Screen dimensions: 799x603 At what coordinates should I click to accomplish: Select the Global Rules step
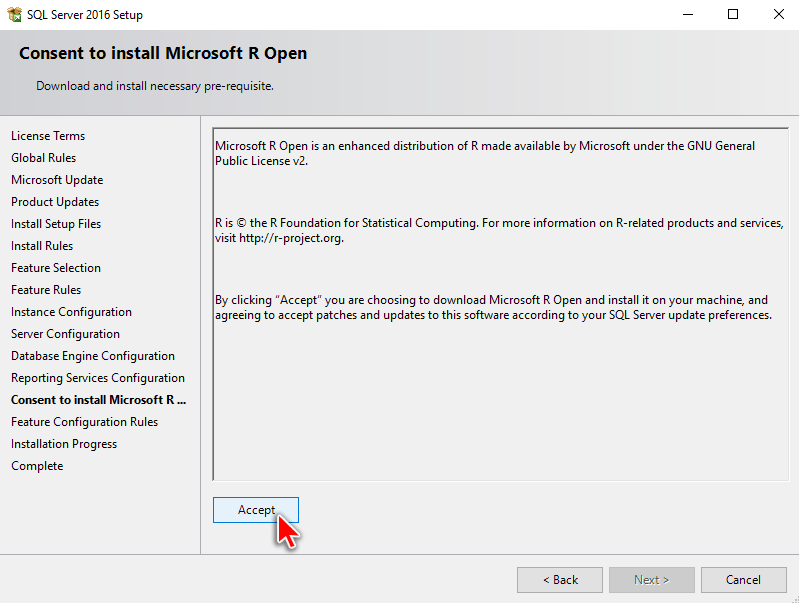pyautogui.click(x=43, y=158)
